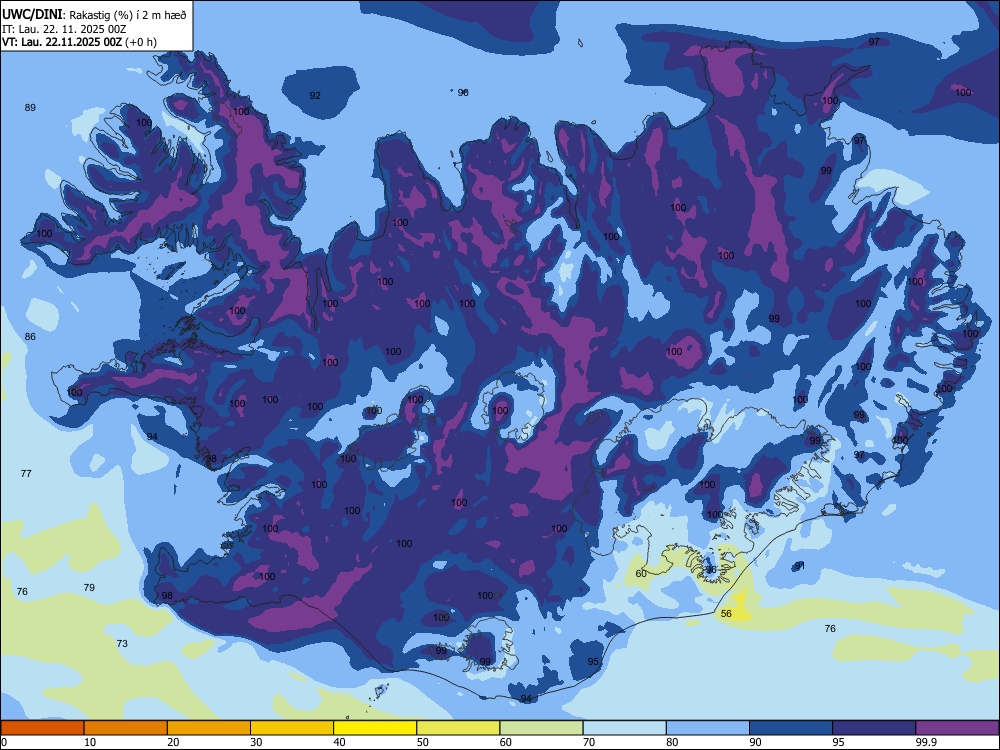Screen dimensions: 1000x750
Task: Click legend tick label '20'
Action: (173, 742)
